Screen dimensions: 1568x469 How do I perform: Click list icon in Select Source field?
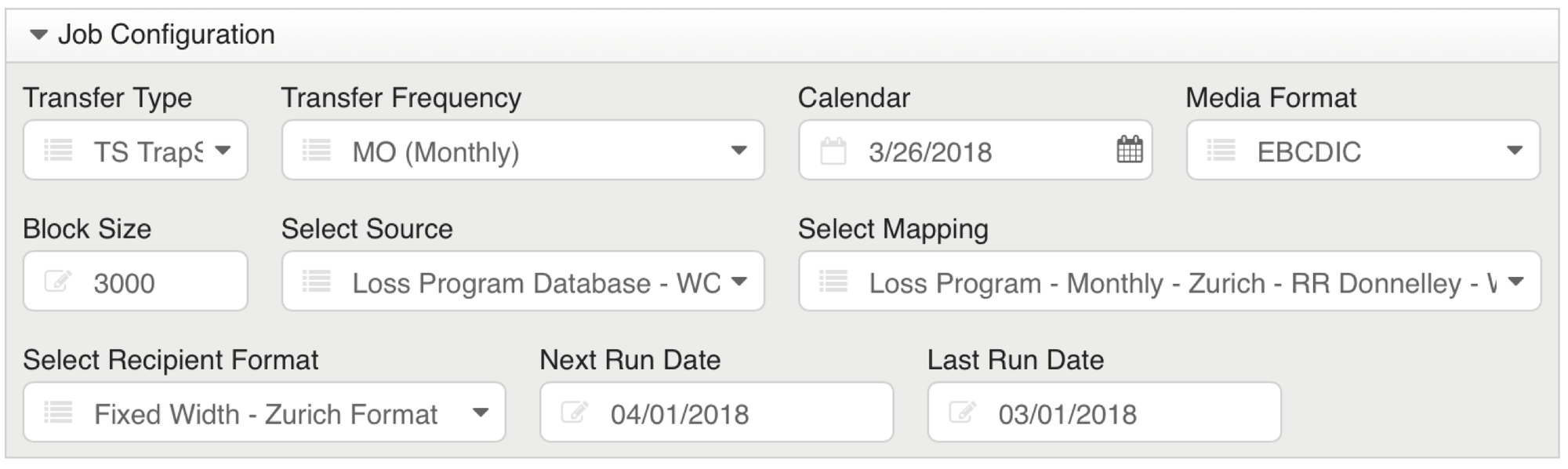click(x=317, y=281)
